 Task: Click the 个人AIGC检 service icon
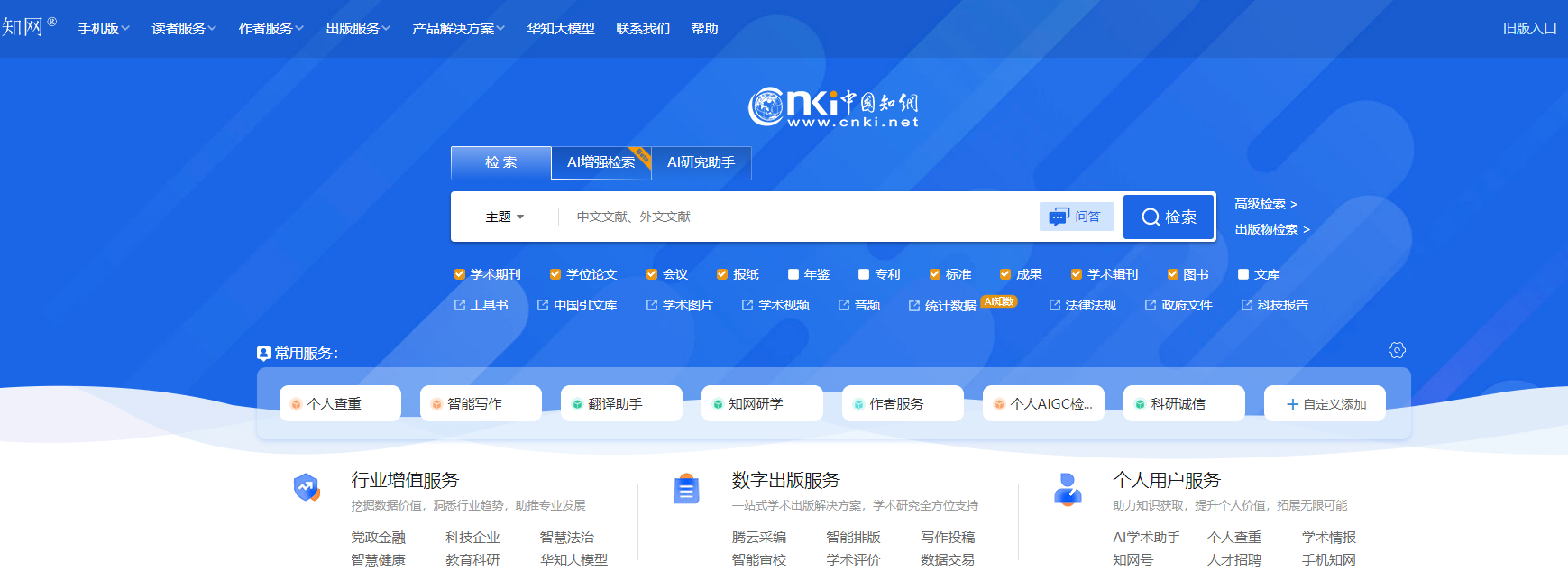[999, 404]
